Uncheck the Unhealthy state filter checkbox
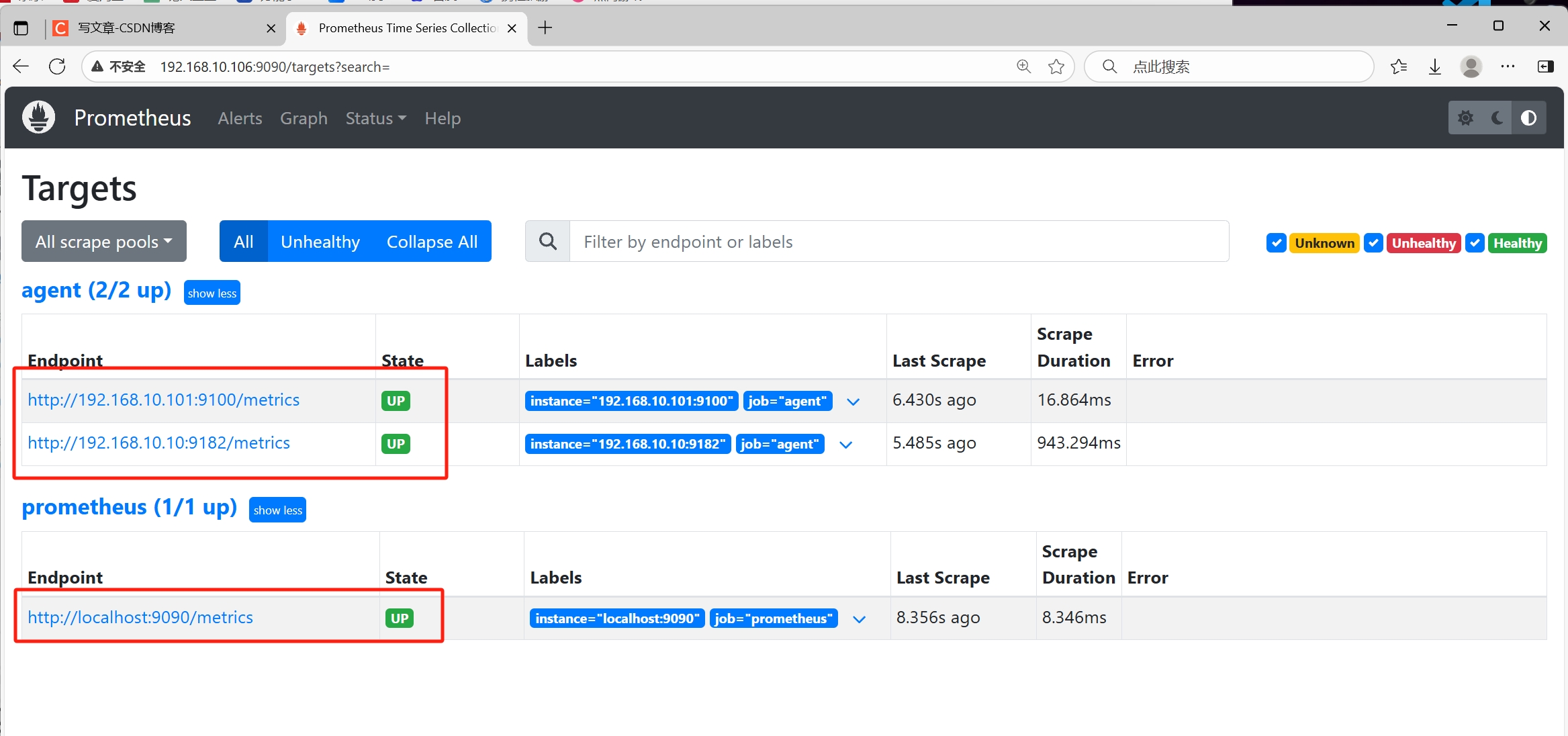Viewport: 1568px width, 736px height. pyautogui.click(x=1373, y=243)
